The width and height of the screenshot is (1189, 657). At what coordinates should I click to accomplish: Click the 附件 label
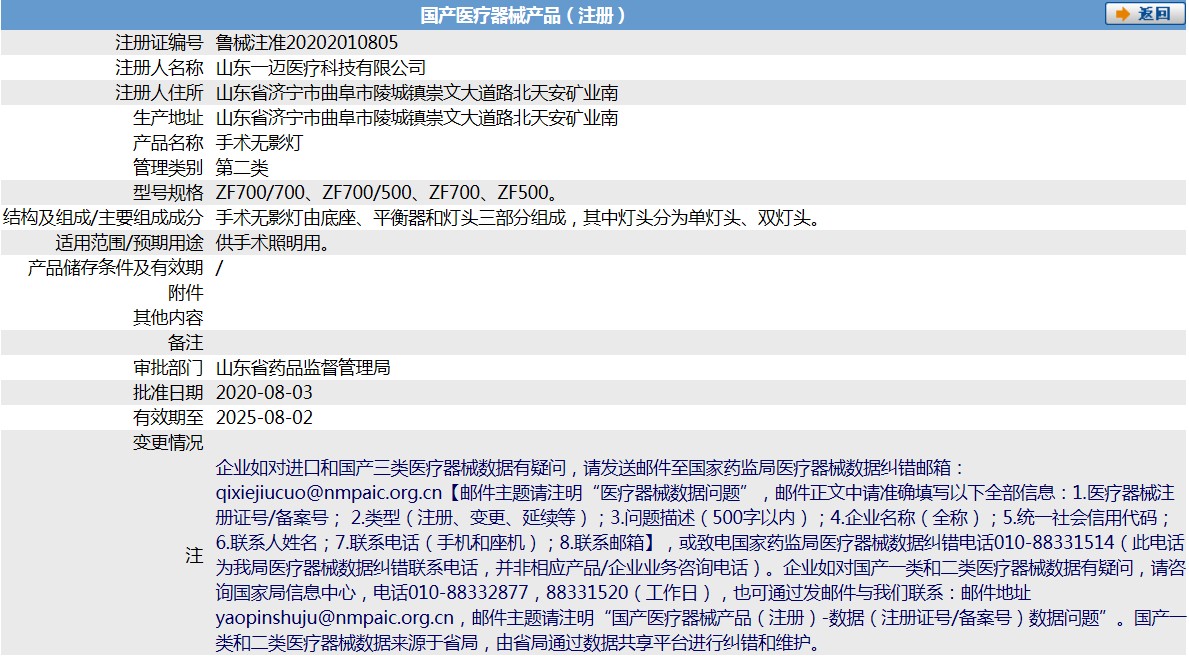pyautogui.click(x=186, y=293)
